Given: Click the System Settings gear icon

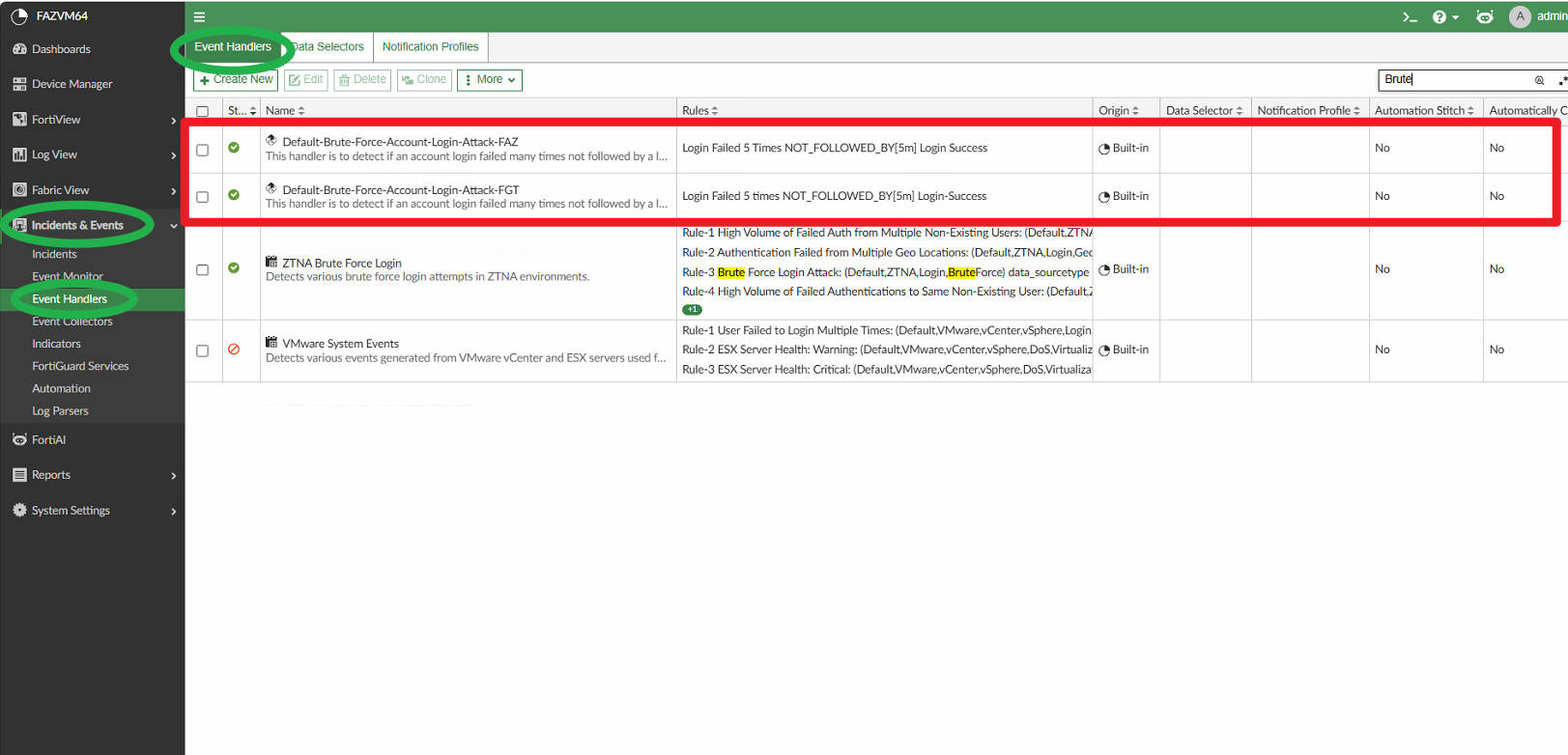Looking at the screenshot, I should pos(19,510).
